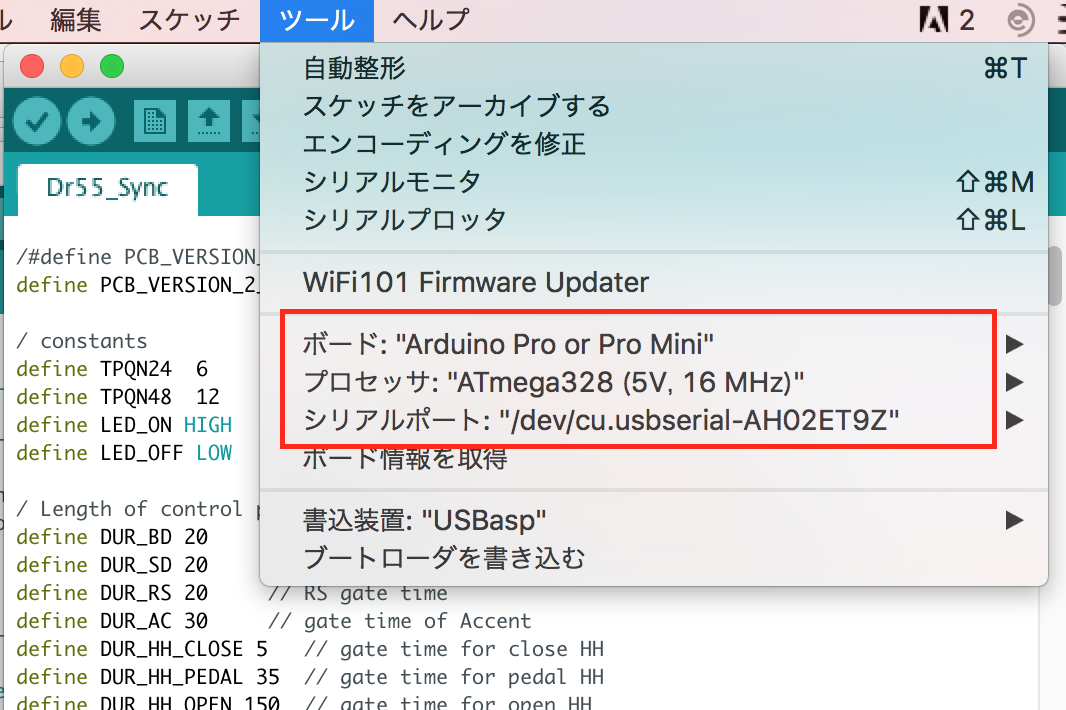Click the Adobe icon in menu bar
This screenshot has width=1066, height=710.
pyautogui.click(x=933, y=20)
